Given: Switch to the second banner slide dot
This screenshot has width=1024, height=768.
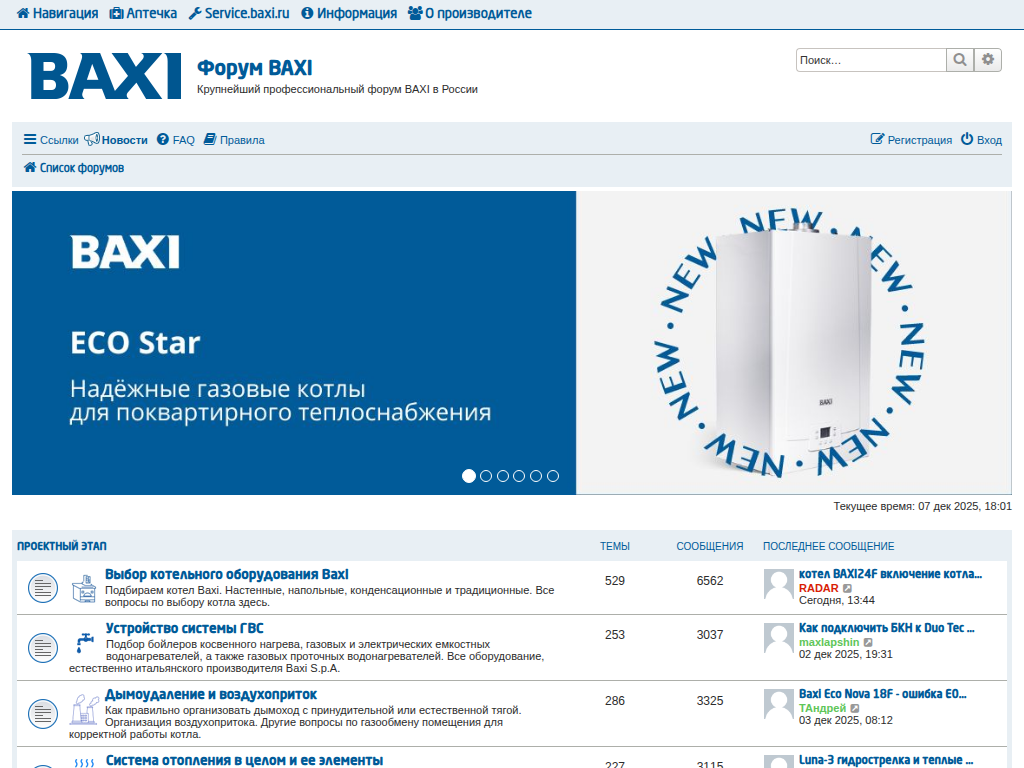Looking at the screenshot, I should pos(486,476).
